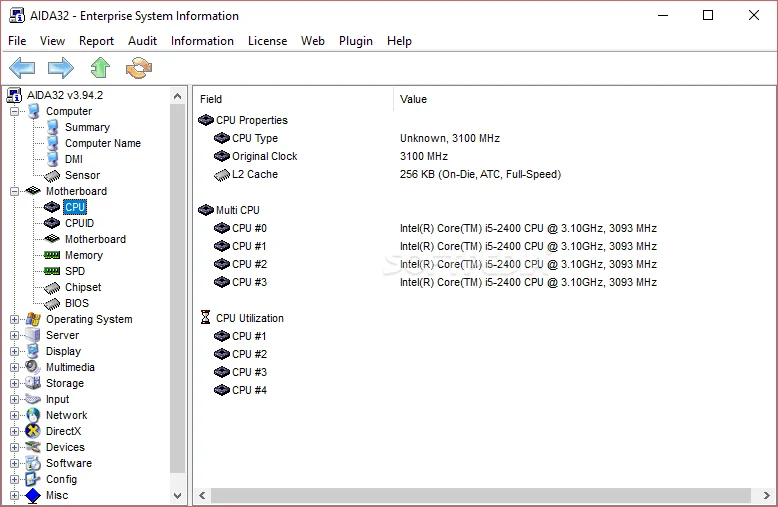The height and width of the screenshot is (507, 778).
Task: Click the Computer node icon in tree
Action: click(33, 111)
